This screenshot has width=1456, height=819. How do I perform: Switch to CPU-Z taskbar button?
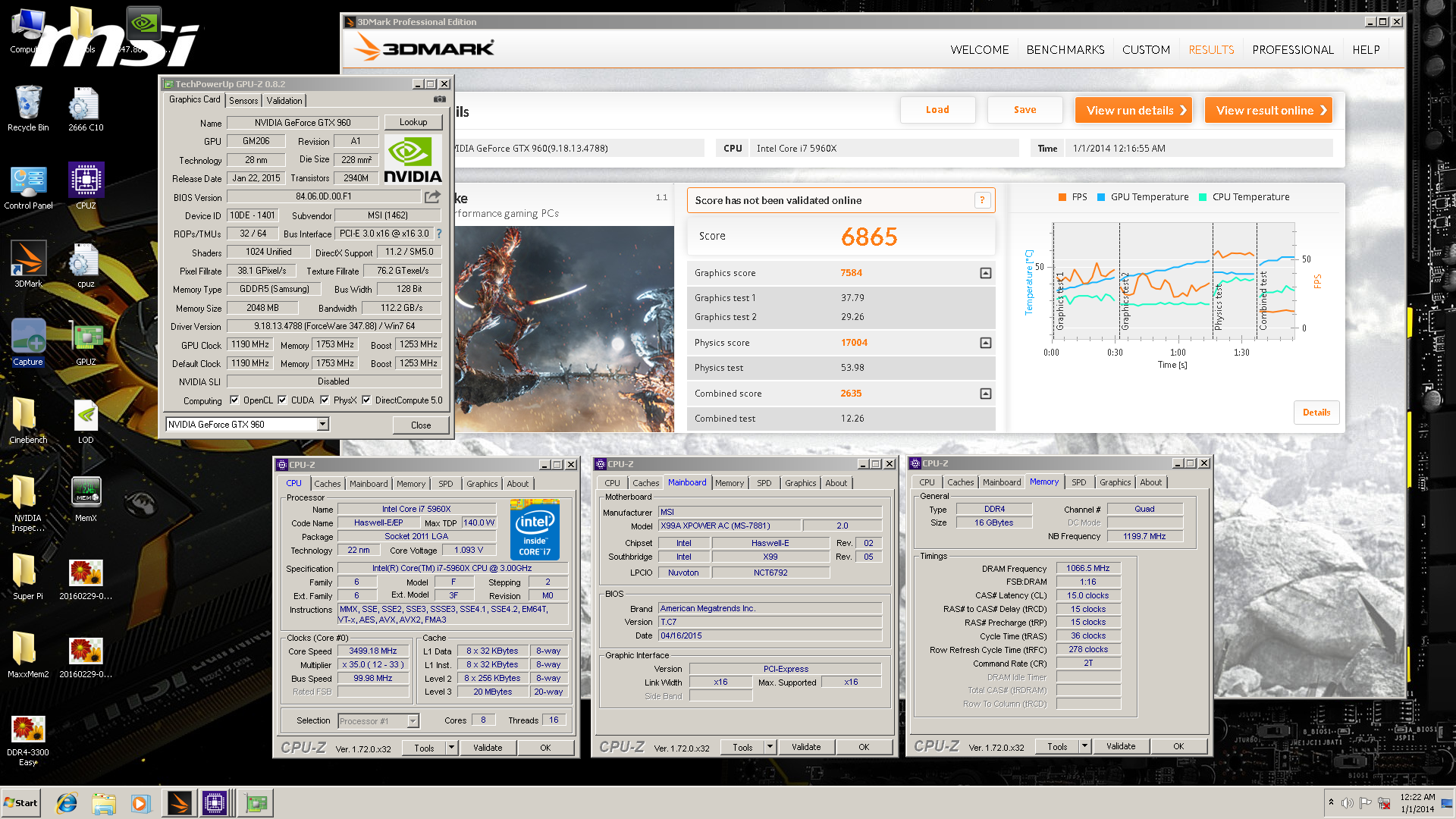pos(215,803)
